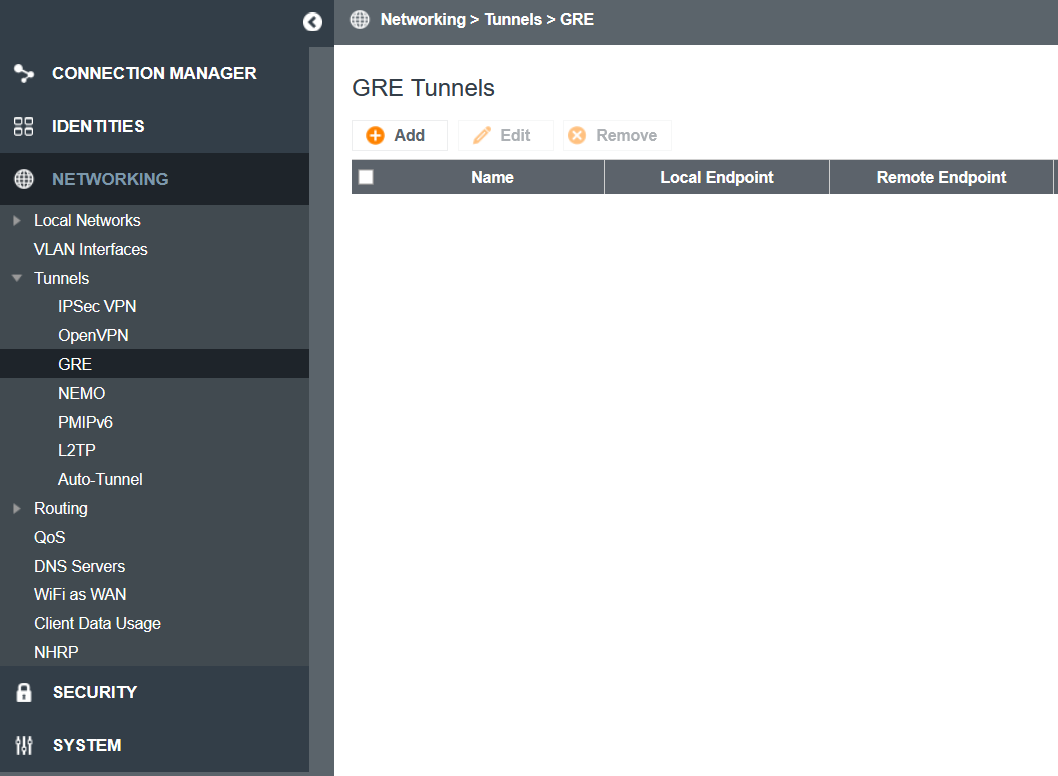Open DNS Servers settings
Image resolution: width=1058 pixels, height=776 pixels.
pos(80,567)
